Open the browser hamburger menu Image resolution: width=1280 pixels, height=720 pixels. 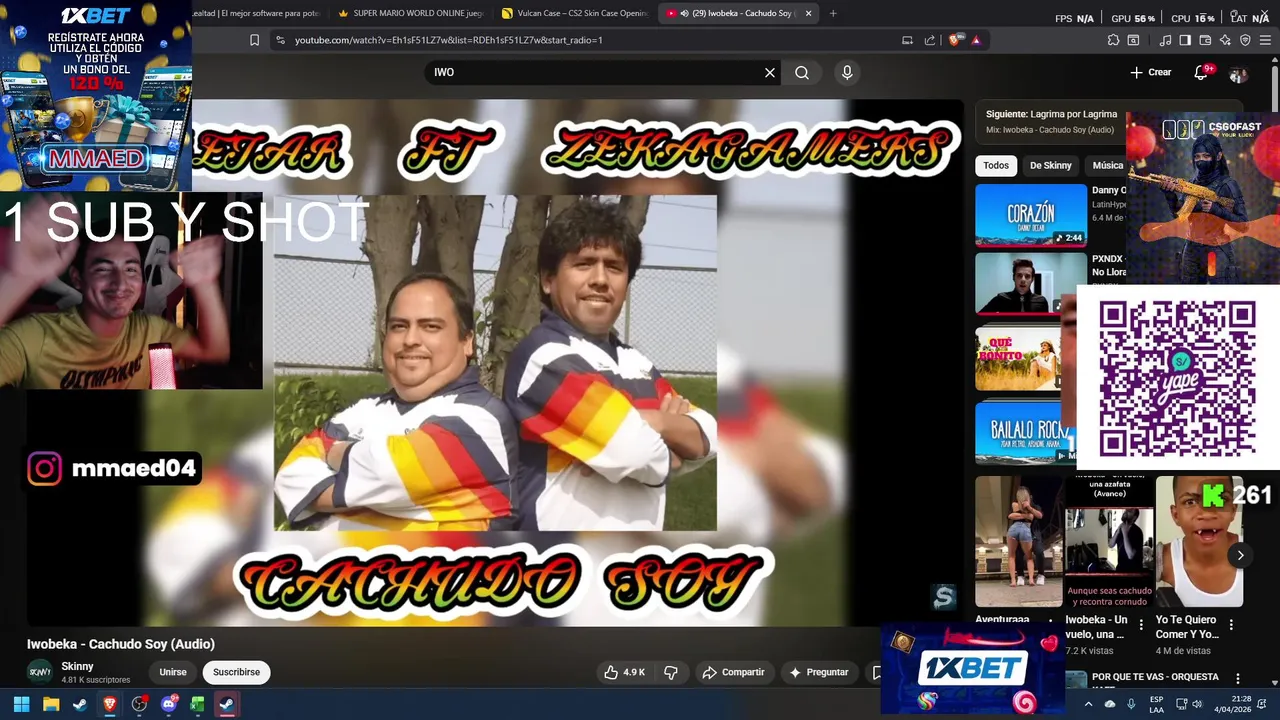click(1265, 40)
